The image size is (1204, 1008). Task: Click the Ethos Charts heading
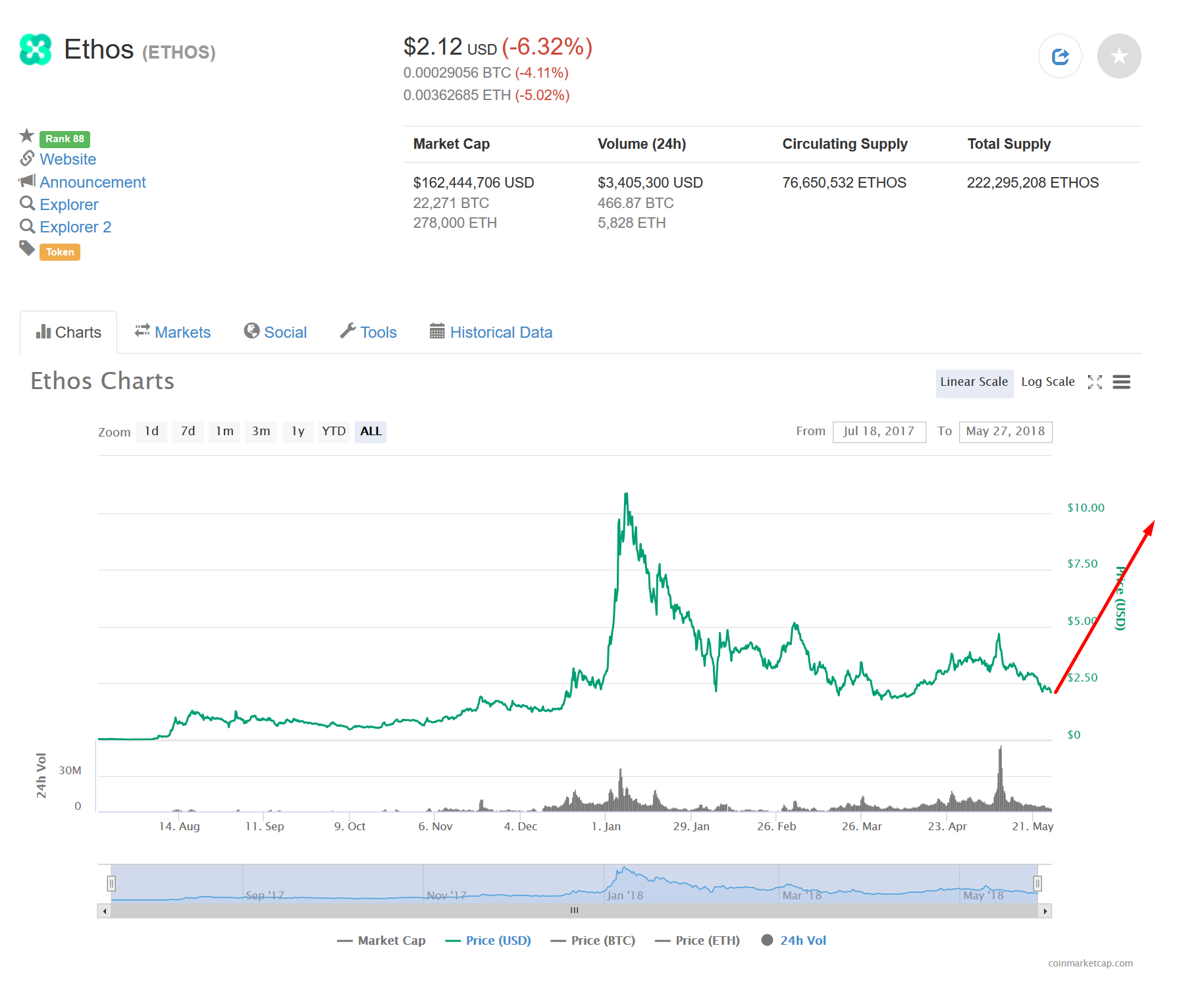(103, 381)
